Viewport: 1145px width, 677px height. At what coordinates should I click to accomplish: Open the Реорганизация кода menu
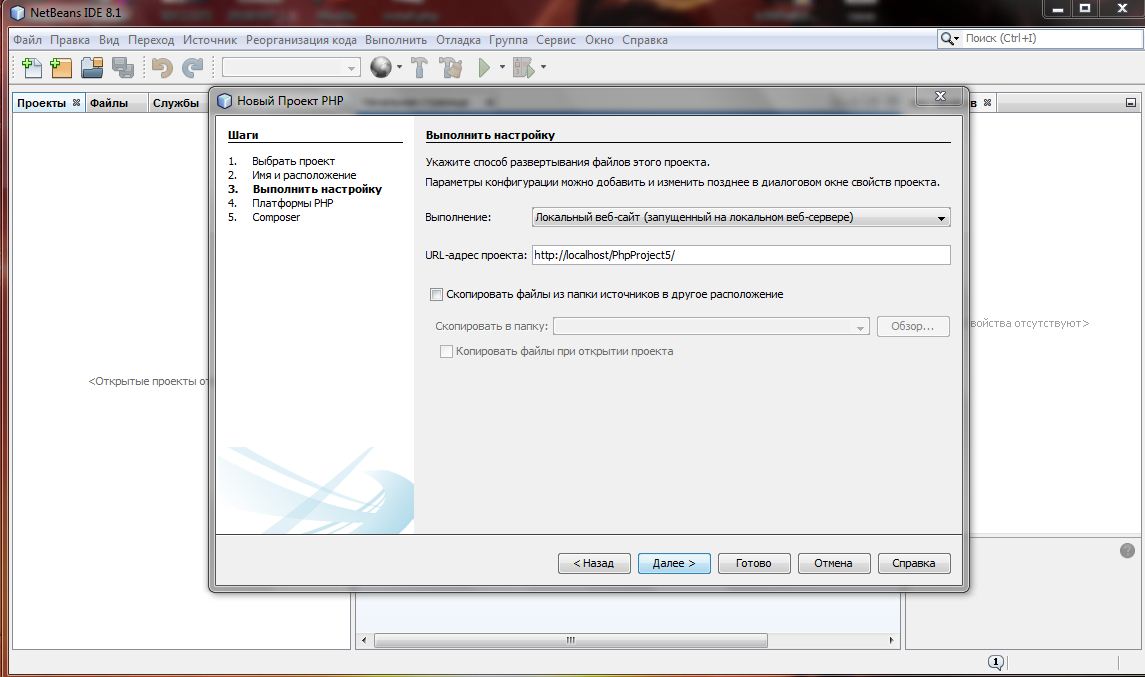pyautogui.click(x=301, y=40)
